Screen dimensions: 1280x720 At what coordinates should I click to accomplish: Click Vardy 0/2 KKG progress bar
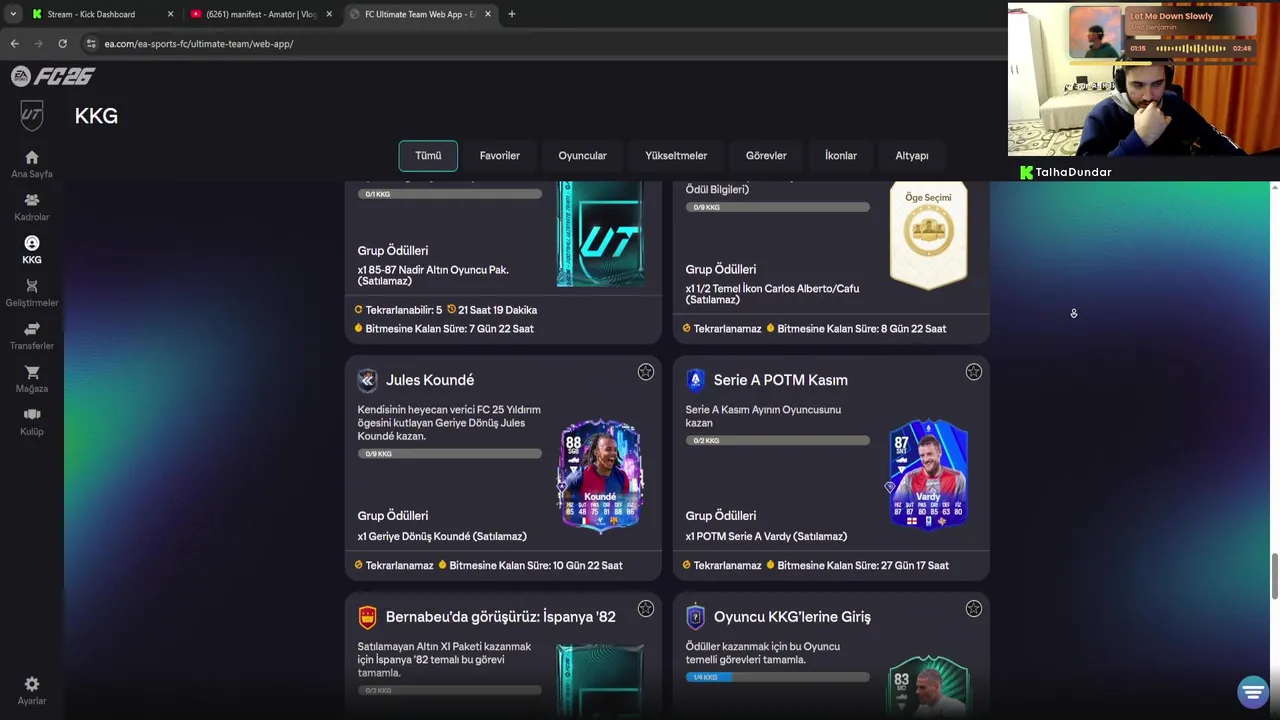click(x=778, y=441)
